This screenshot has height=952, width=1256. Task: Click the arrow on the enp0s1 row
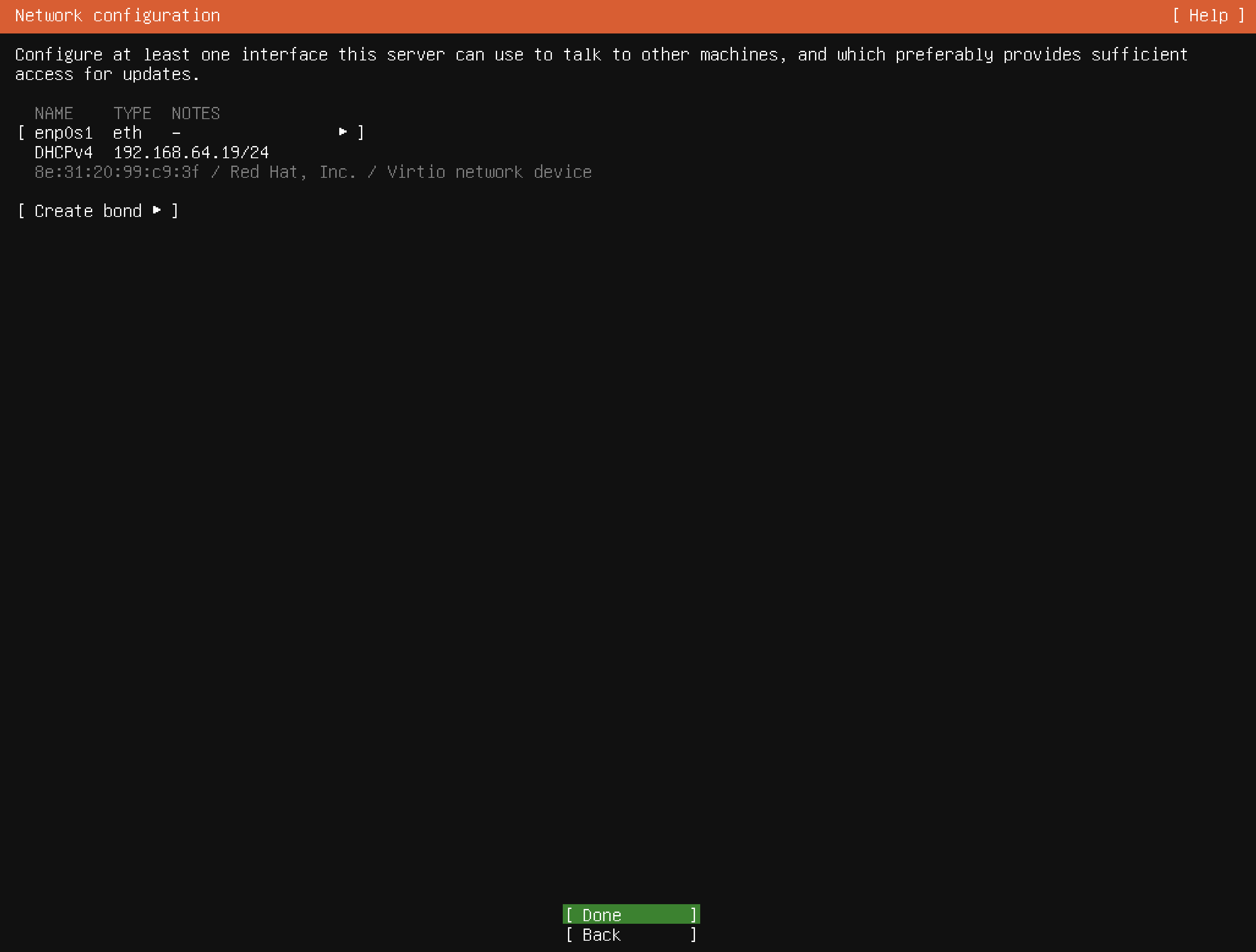coord(342,132)
